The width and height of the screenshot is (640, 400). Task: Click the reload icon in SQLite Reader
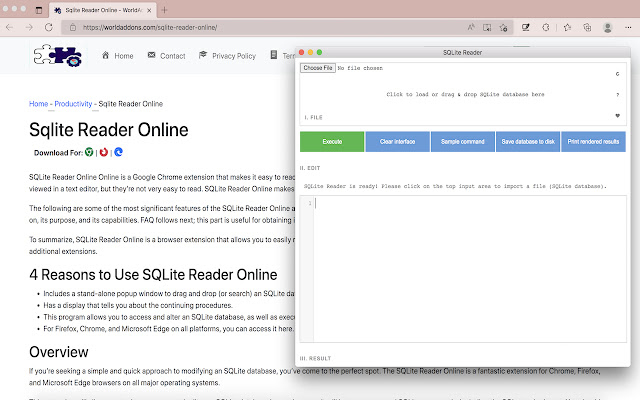(x=617, y=74)
